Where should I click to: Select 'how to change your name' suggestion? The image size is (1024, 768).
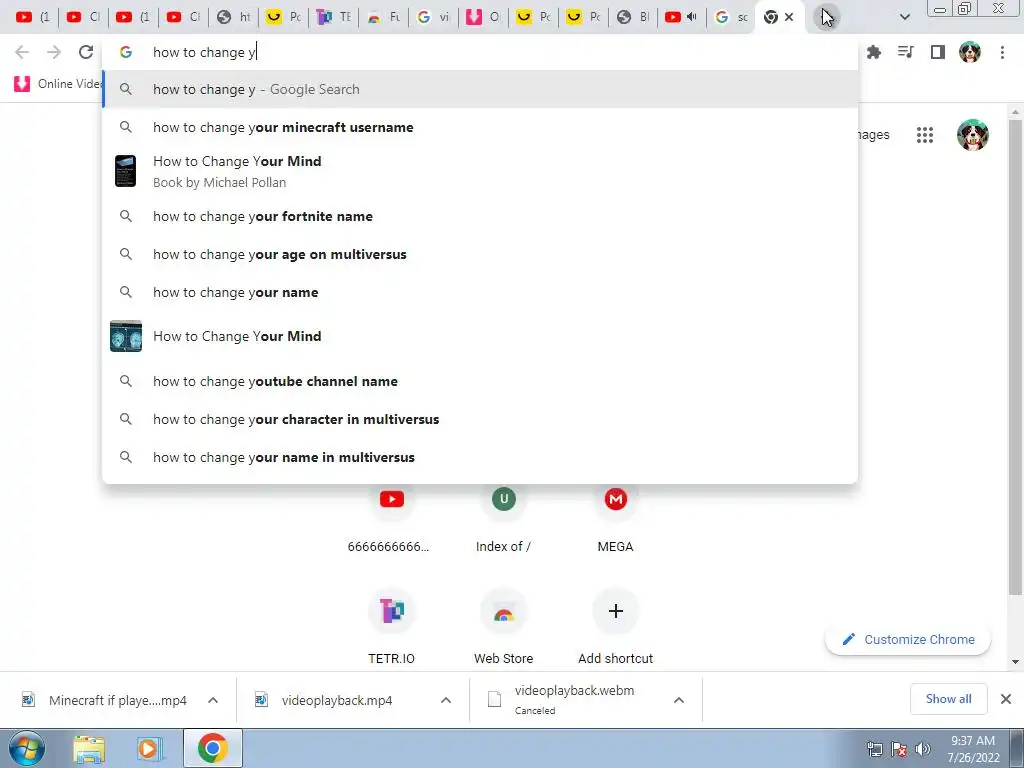[480, 292]
